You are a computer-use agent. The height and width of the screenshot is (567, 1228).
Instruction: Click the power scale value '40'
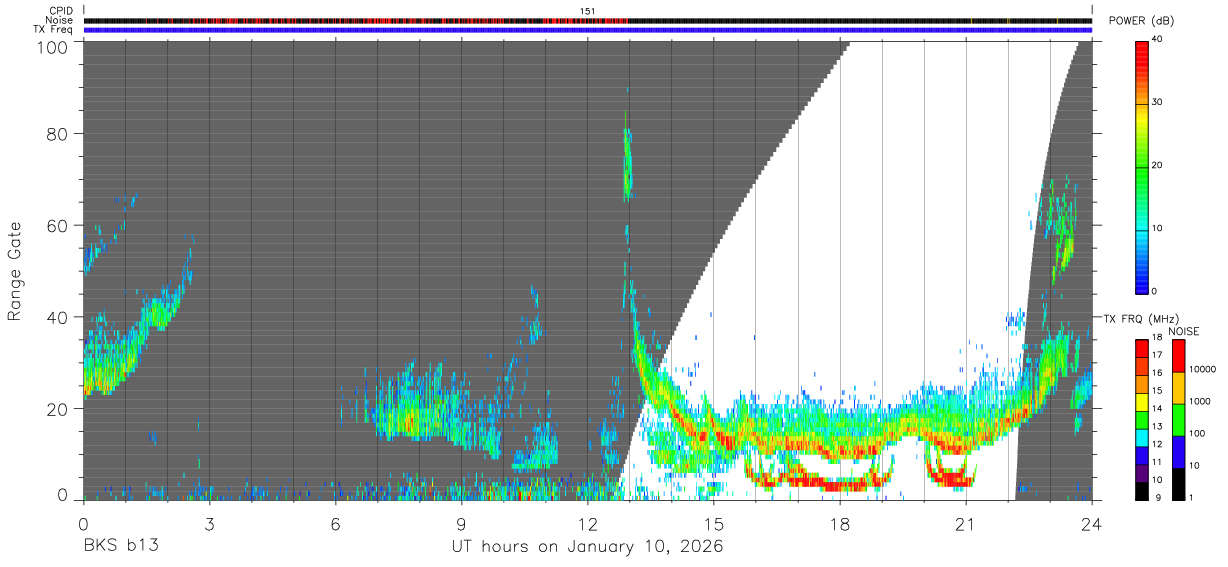coord(1157,40)
